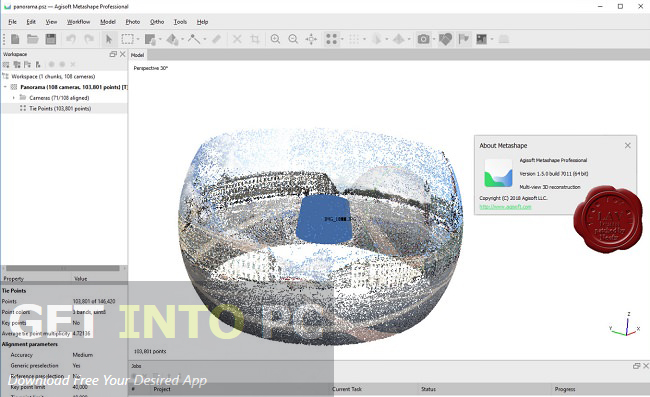The image size is (650, 397).
Task: Open the View menu
Action: click(51, 22)
